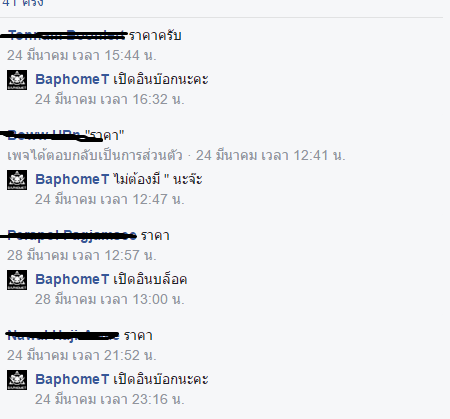
Task: Open the 24 มีนาคม 15:44 timestamp
Action: click(82, 55)
